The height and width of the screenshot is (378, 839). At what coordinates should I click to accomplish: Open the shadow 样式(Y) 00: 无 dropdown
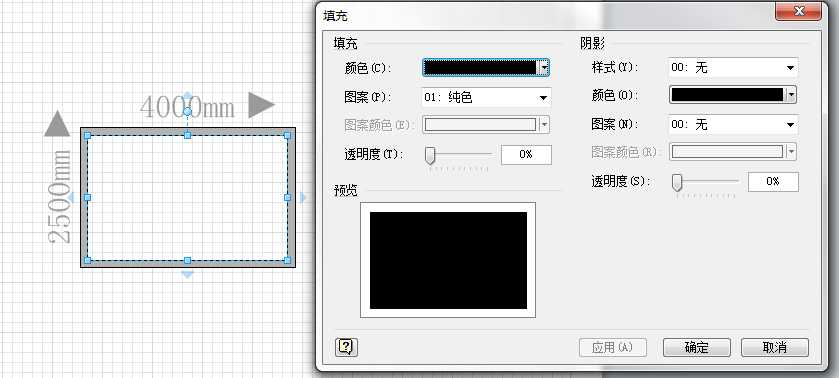coord(733,67)
